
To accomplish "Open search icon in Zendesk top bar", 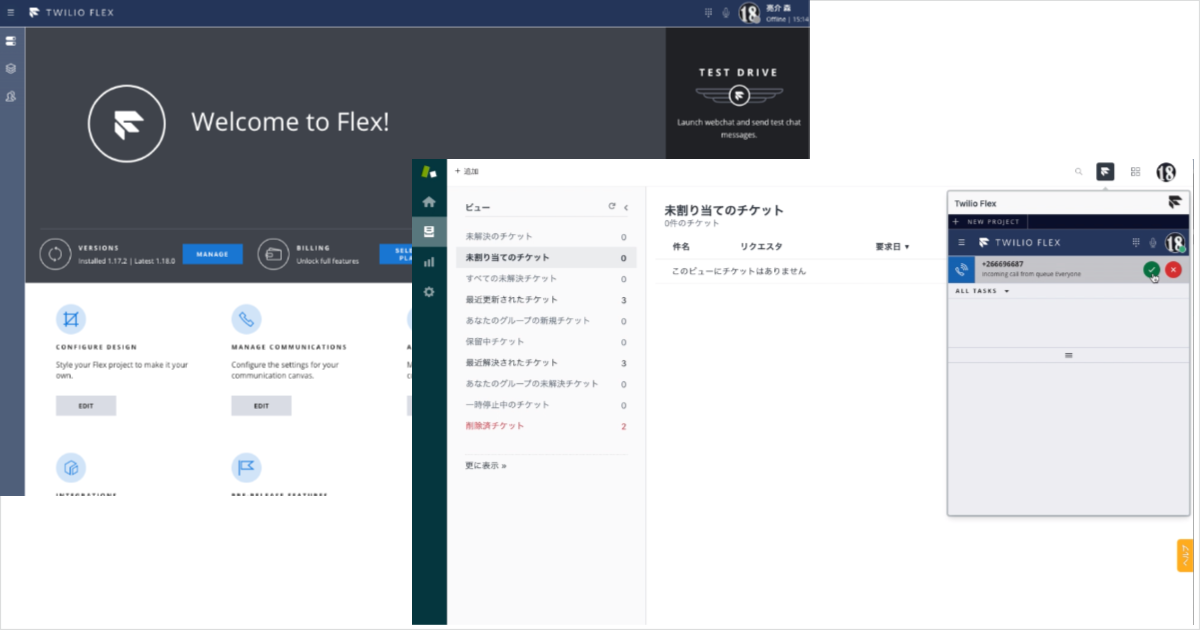I will (1078, 172).
